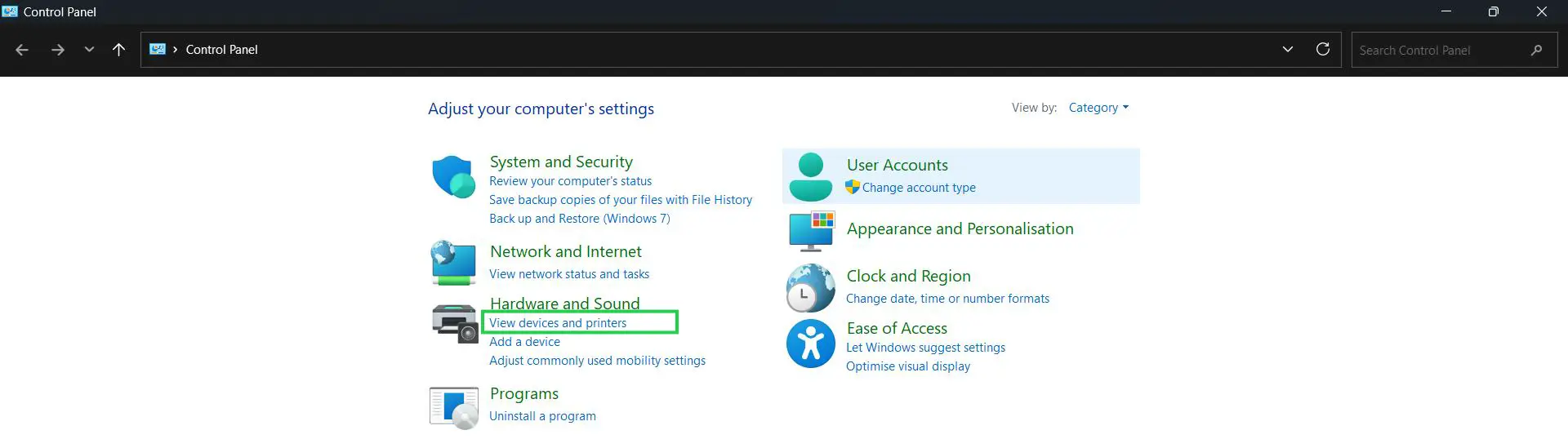The height and width of the screenshot is (439, 1568).
Task: Open the Network and Internet globe icon
Action: (453, 262)
